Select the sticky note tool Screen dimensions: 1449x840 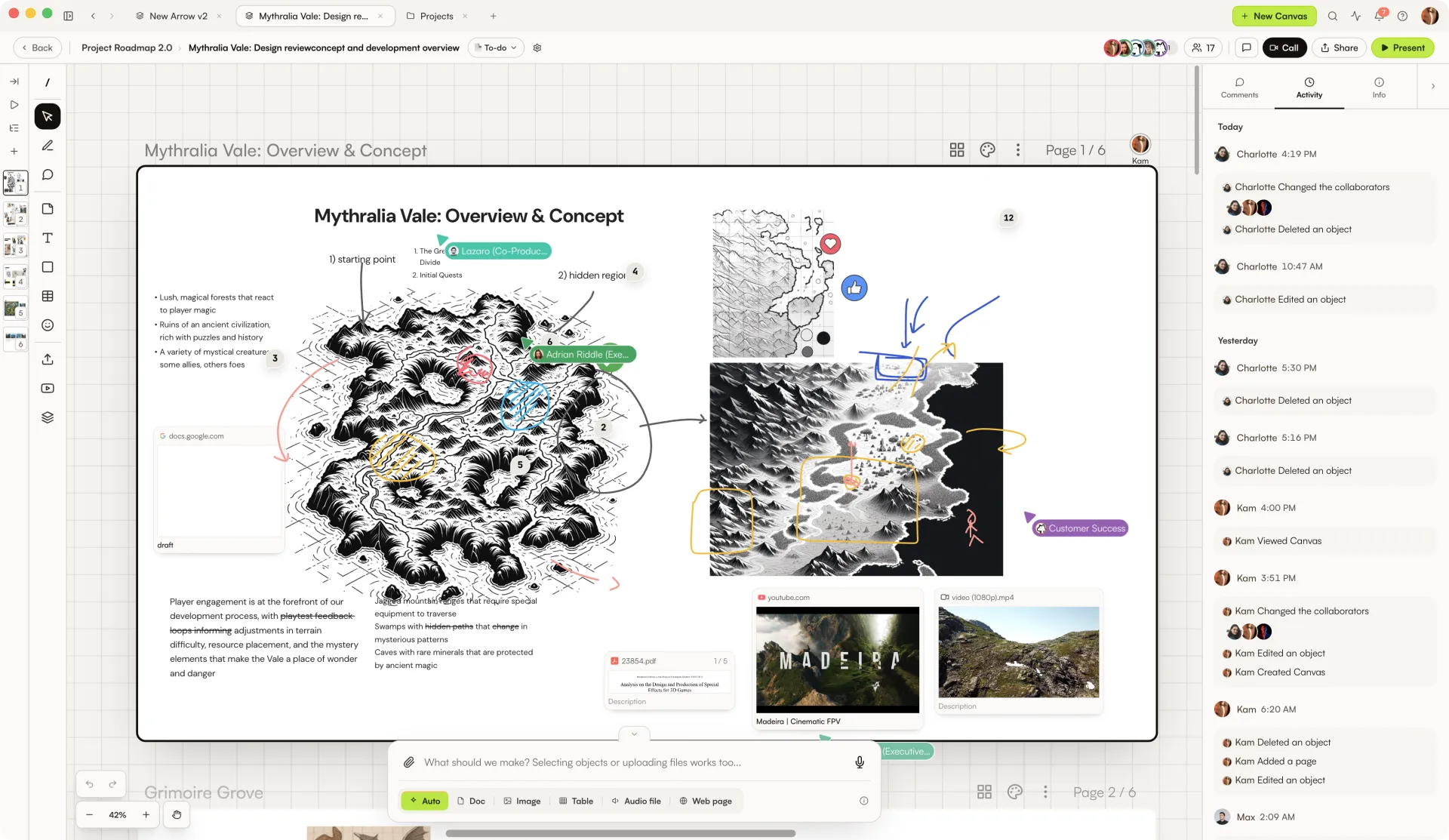pyautogui.click(x=48, y=209)
